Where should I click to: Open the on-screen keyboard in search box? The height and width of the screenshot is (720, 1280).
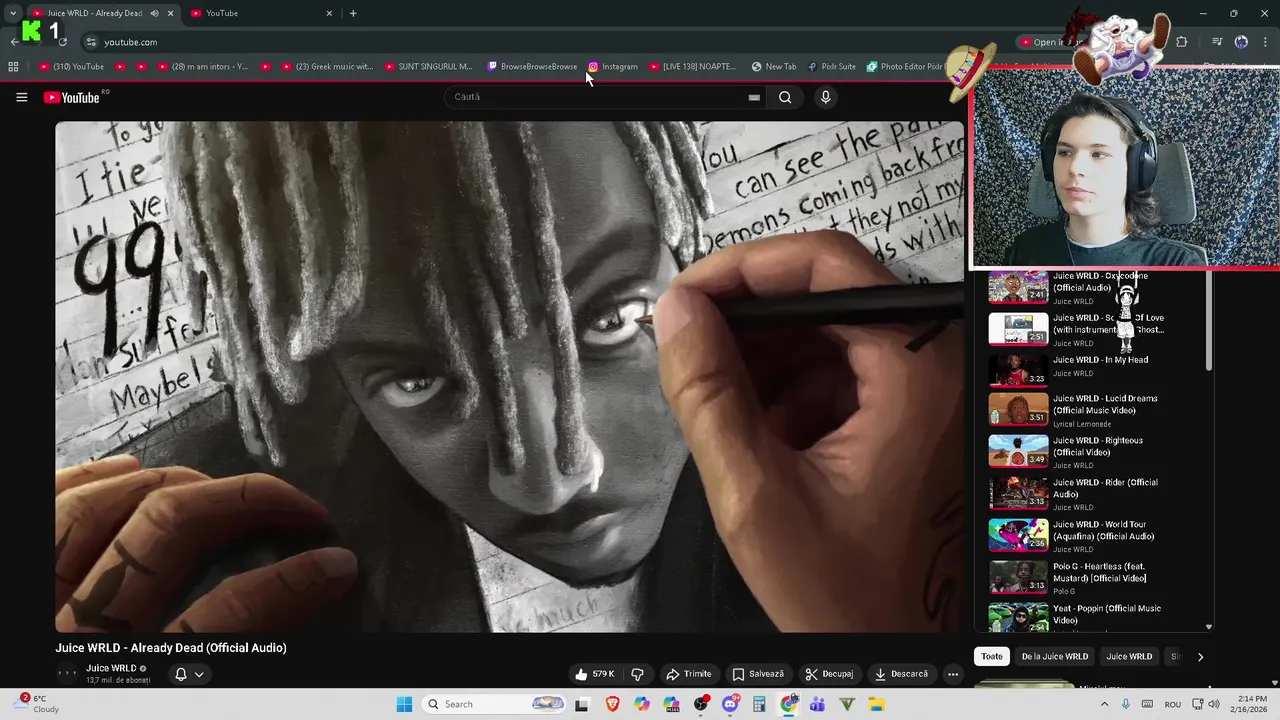point(754,97)
